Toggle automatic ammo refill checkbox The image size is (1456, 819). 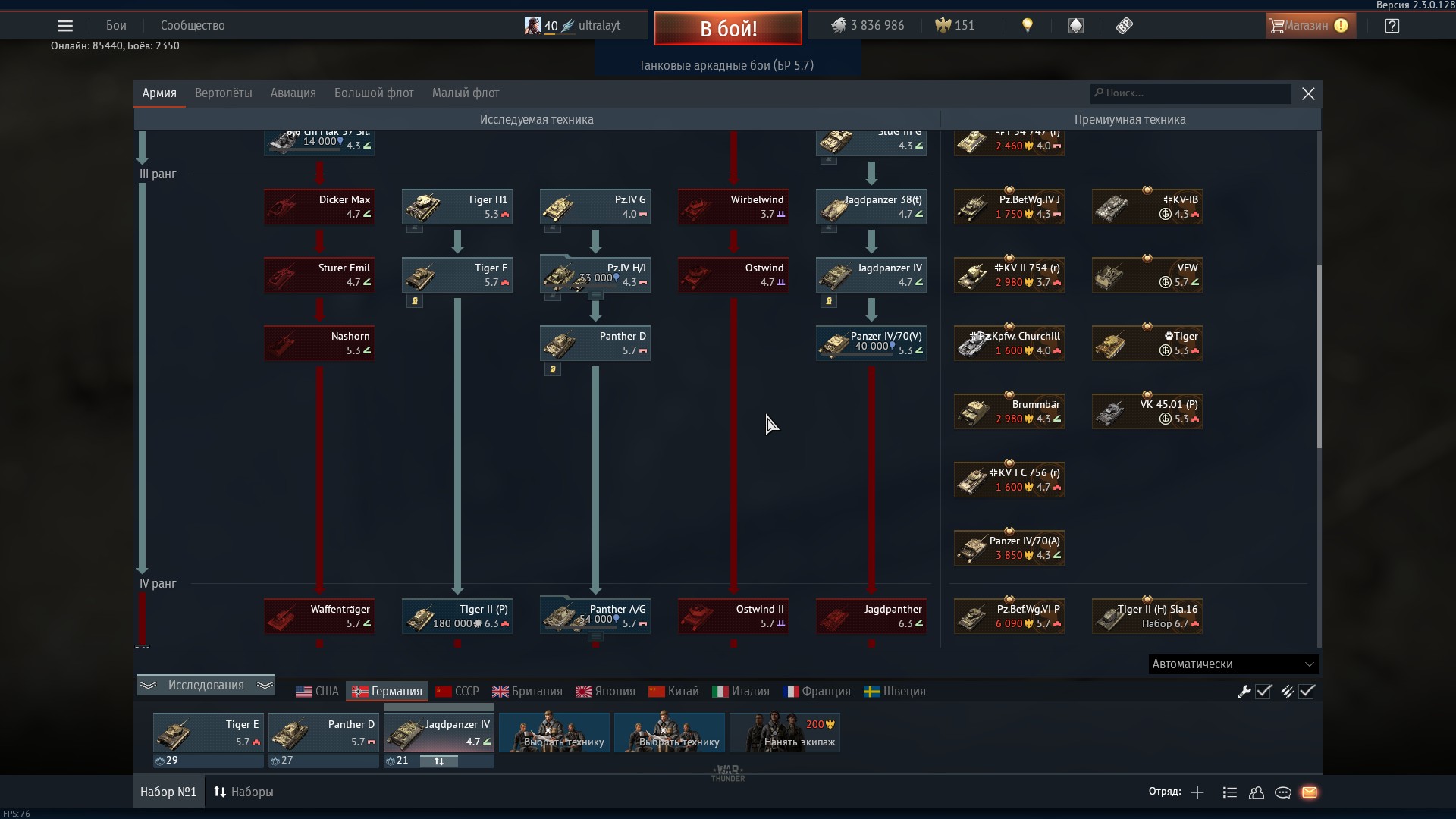[1307, 692]
